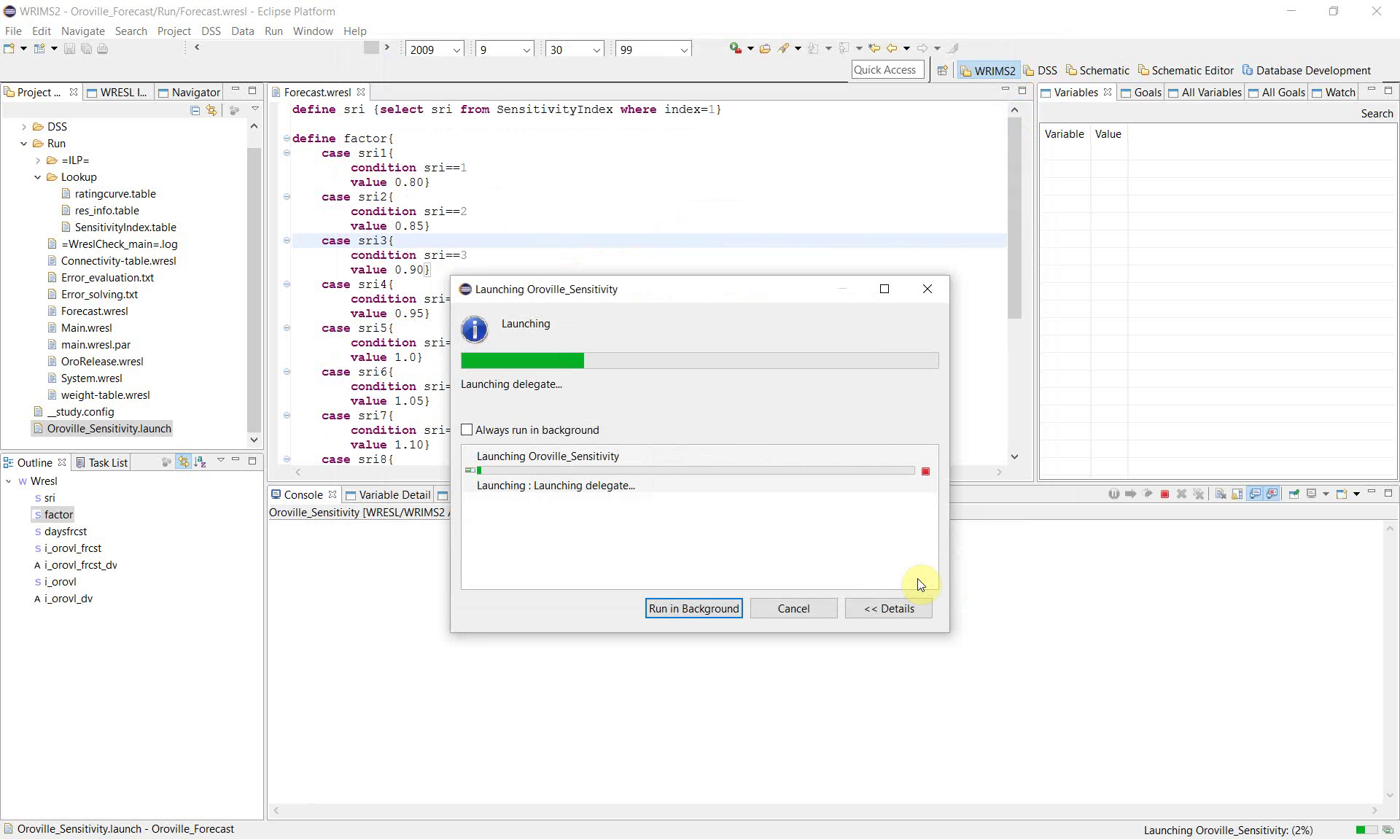This screenshot has height=840, width=1400.
Task: Open the year 2009 dropdown
Action: (x=456, y=50)
